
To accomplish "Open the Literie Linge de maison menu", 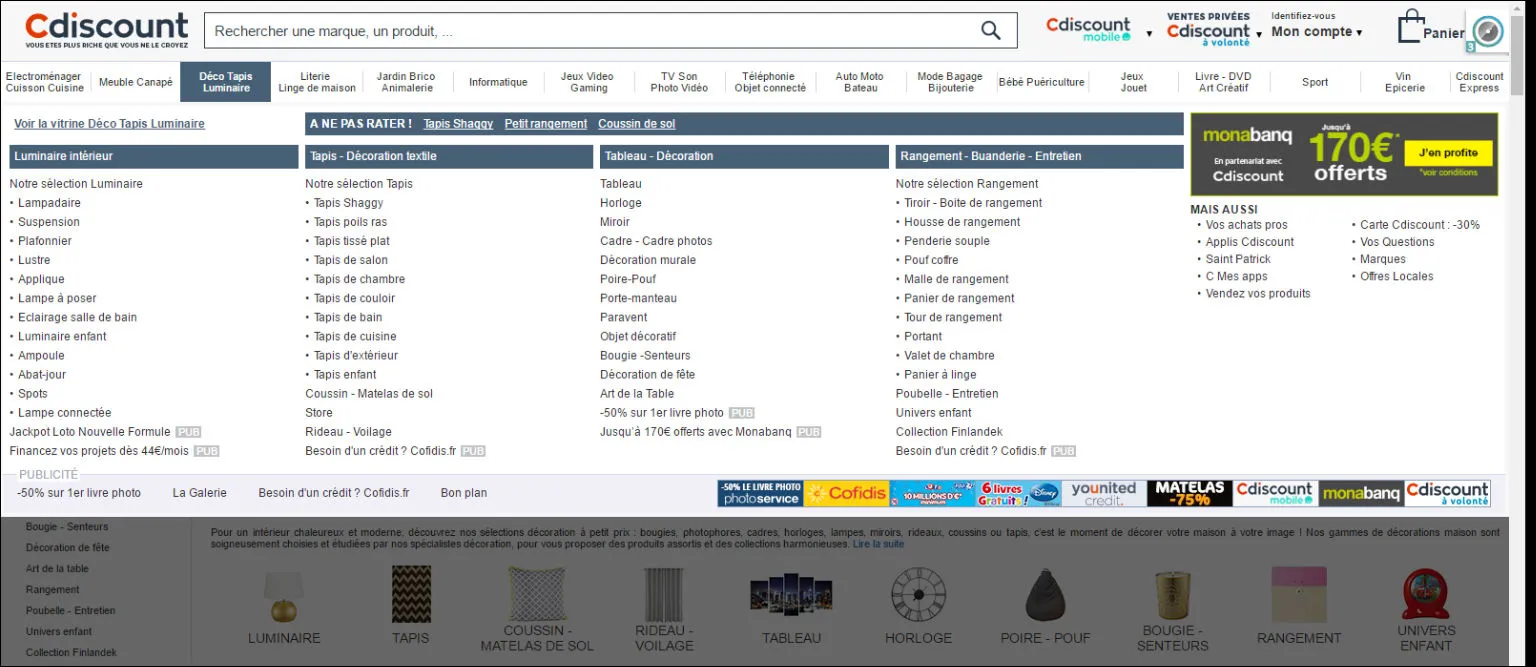I will [316, 82].
